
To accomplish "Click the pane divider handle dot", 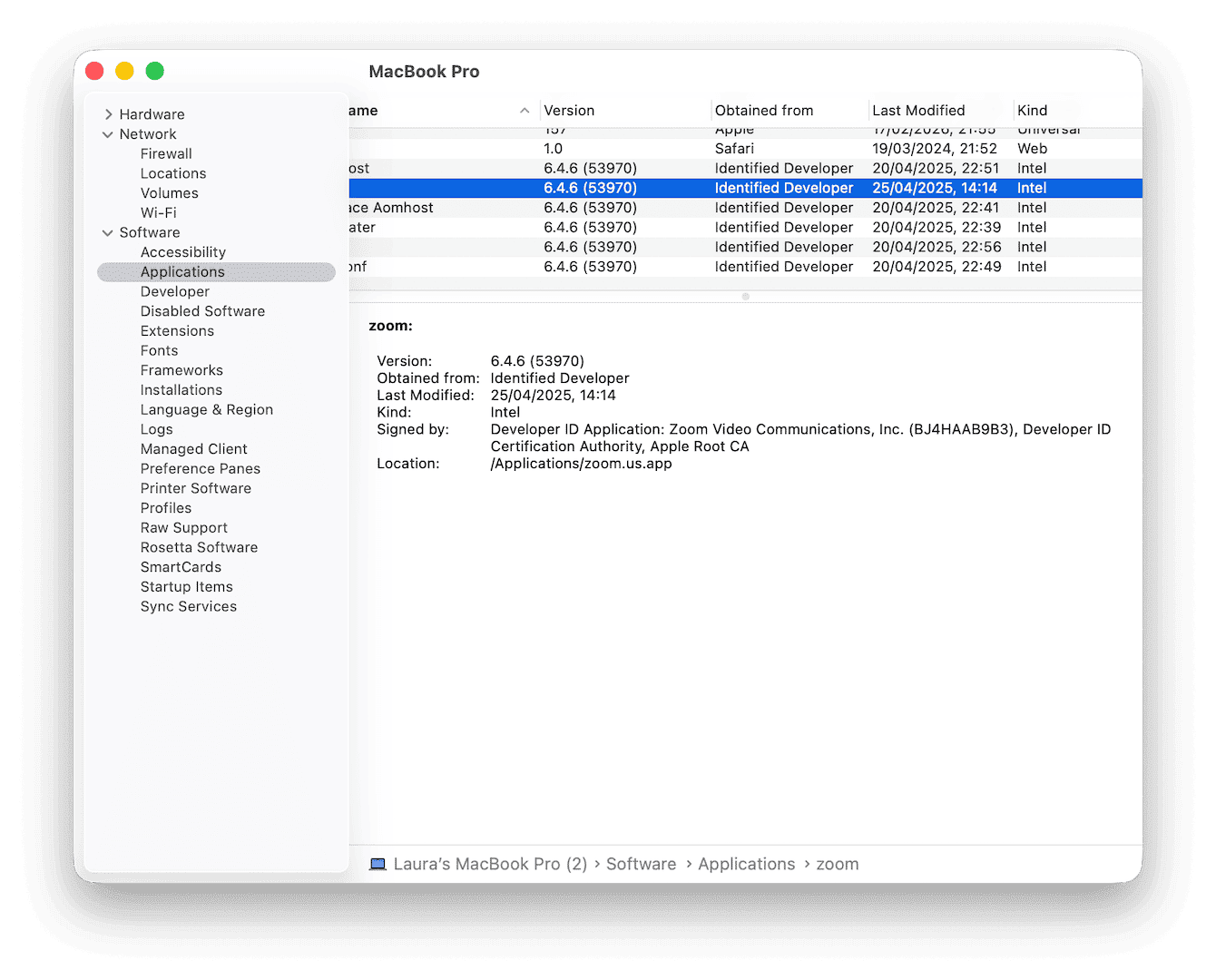I will point(746,297).
